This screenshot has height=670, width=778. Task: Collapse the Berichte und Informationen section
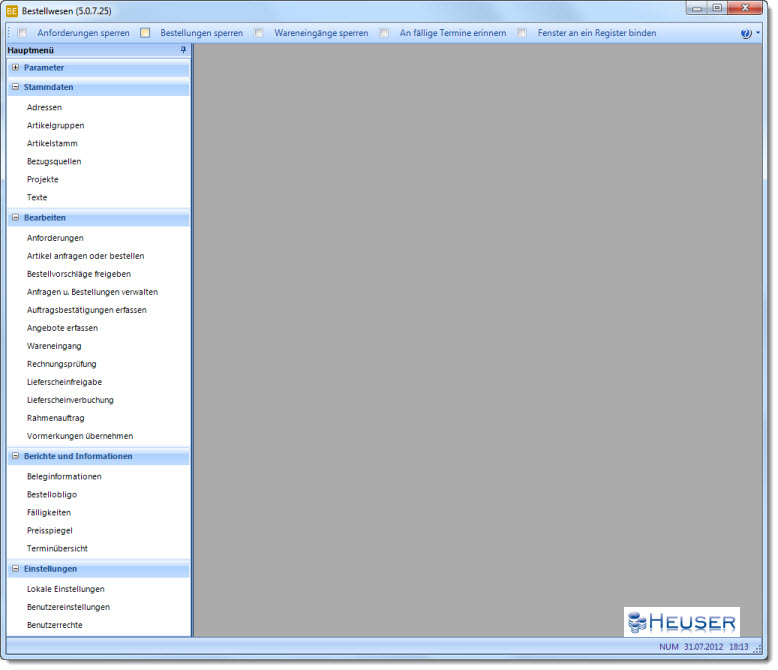16,456
